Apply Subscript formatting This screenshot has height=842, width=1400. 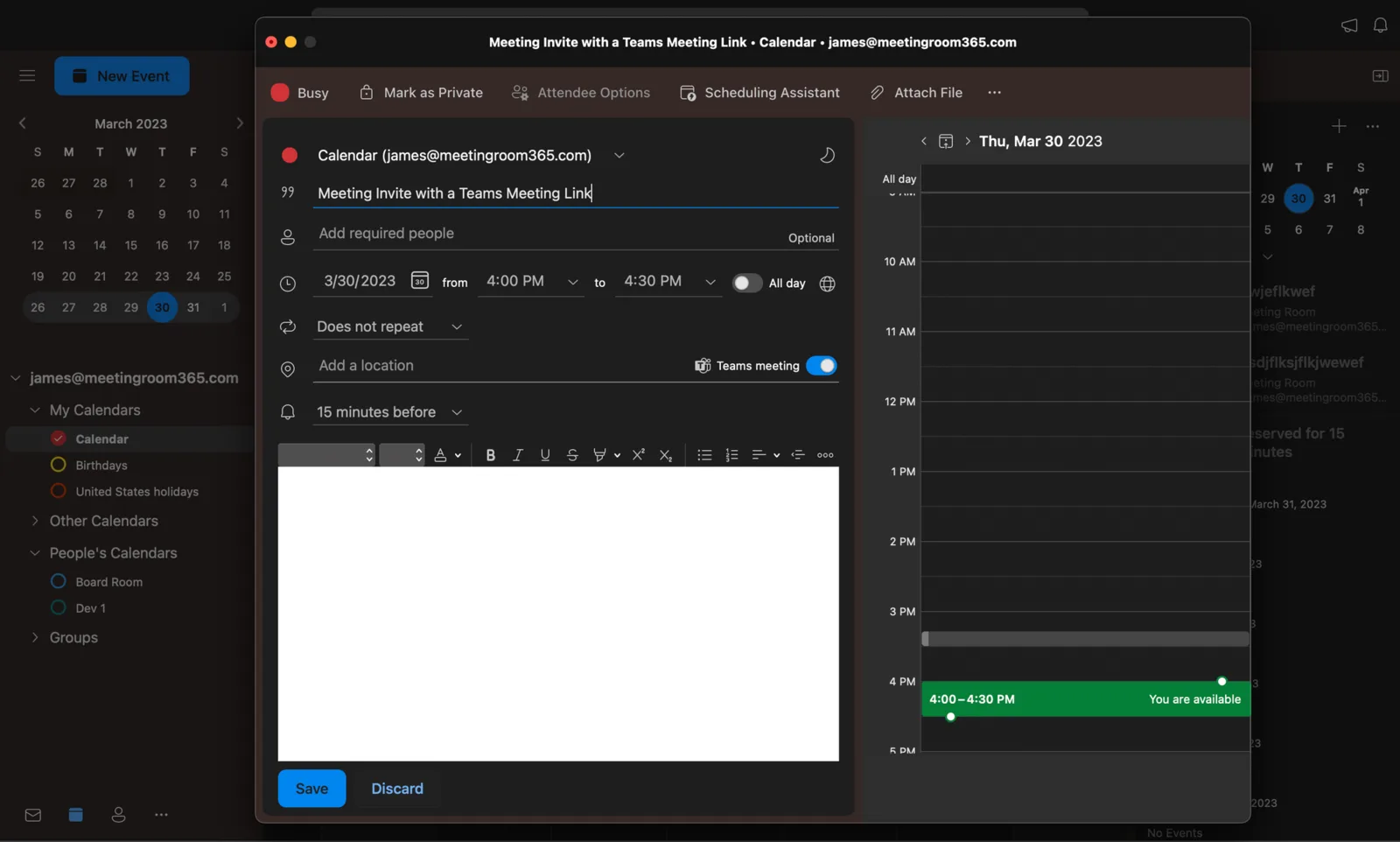pyautogui.click(x=666, y=455)
